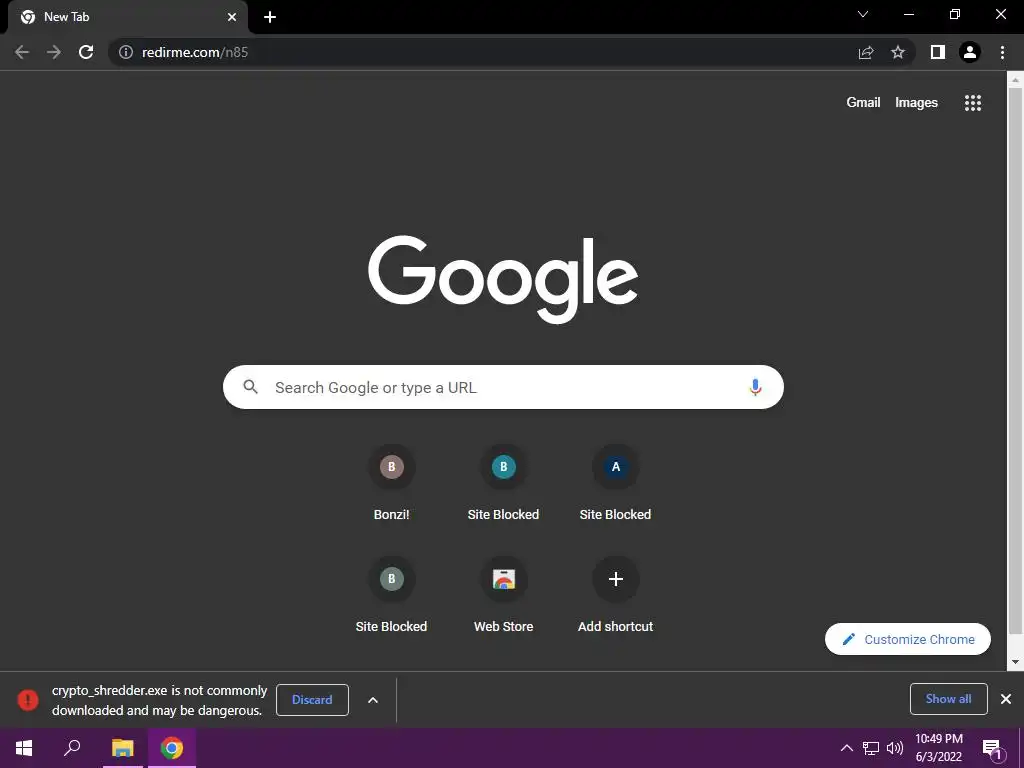1024x768 pixels.
Task: Open the Chrome three-dot menu
Action: pos(1002,52)
